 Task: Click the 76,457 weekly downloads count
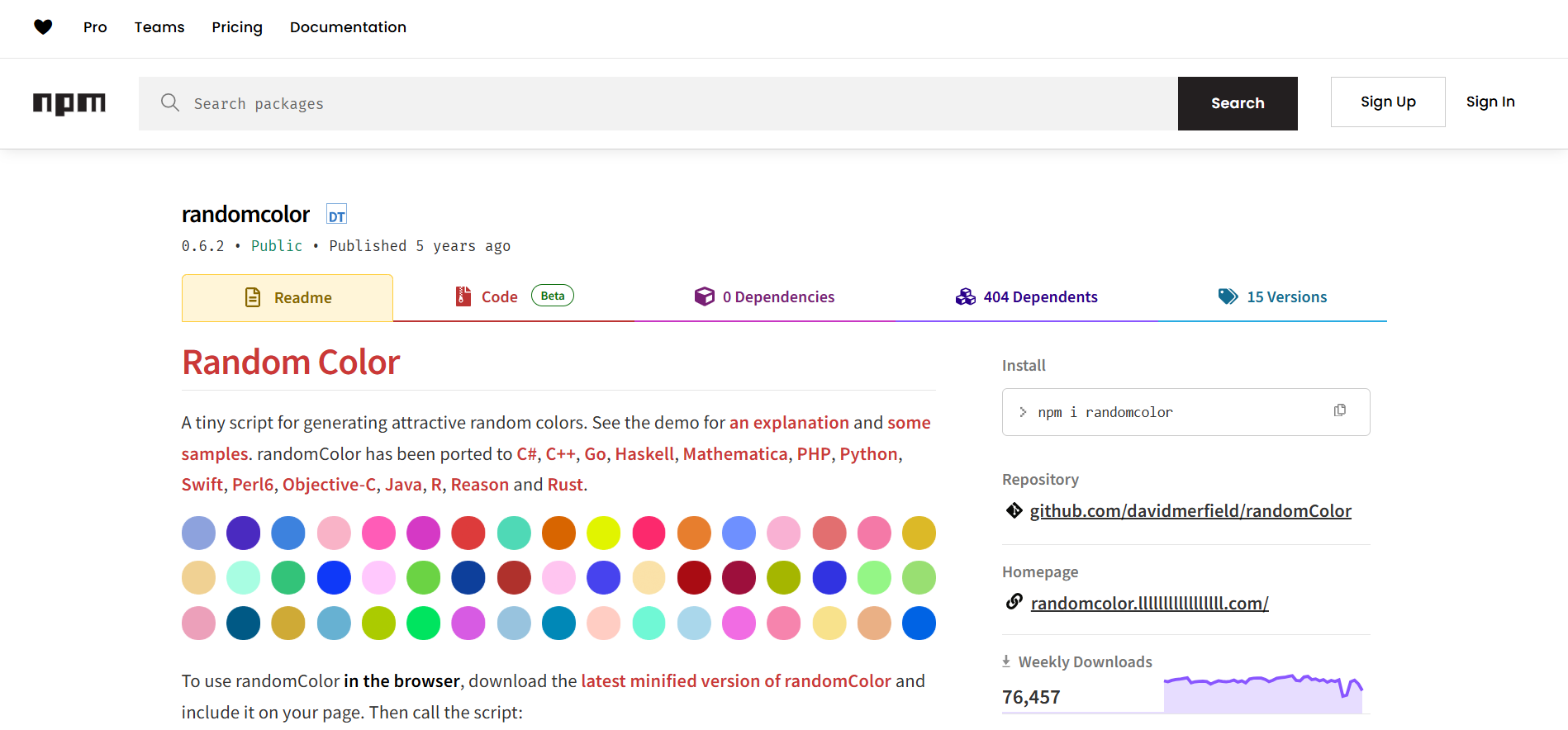tap(1031, 697)
